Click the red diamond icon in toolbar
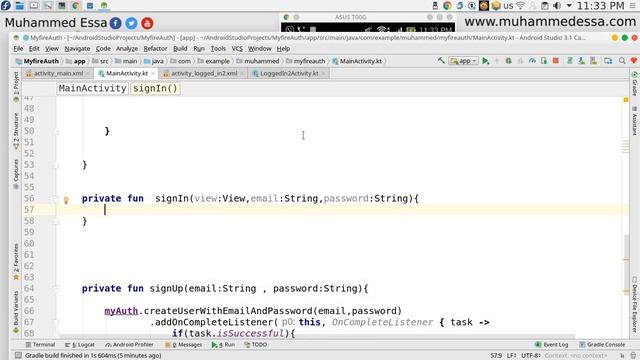This screenshot has height=360, width=640. click(633, 61)
